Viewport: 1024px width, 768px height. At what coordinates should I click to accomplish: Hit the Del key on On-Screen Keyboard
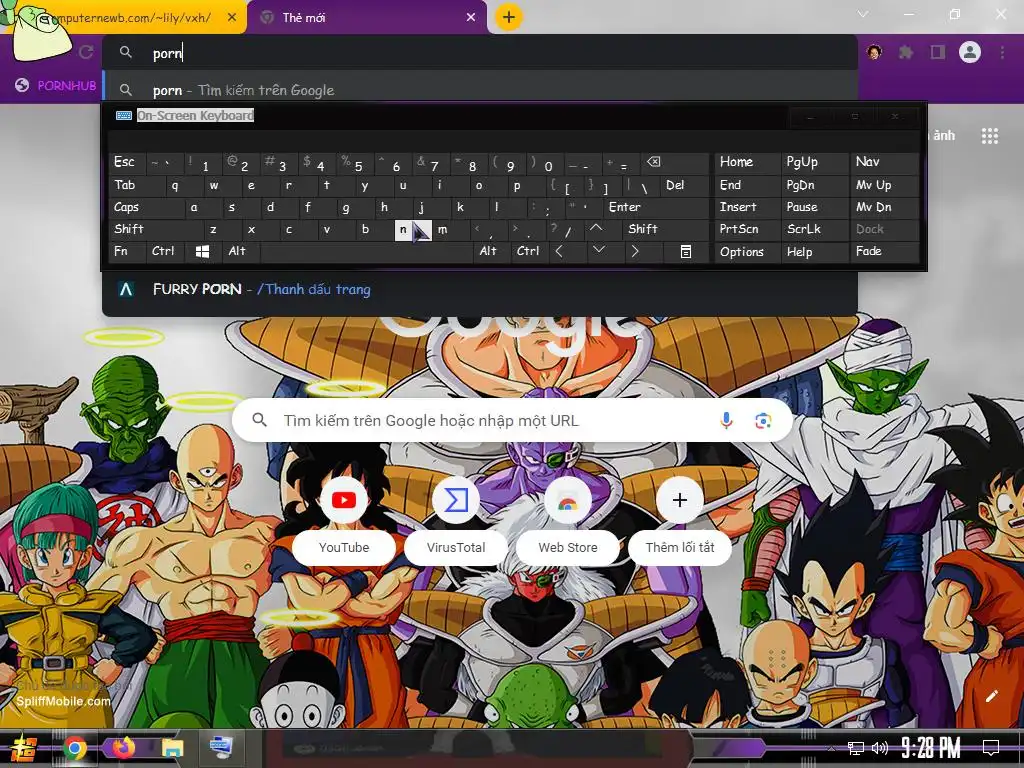coord(685,185)
